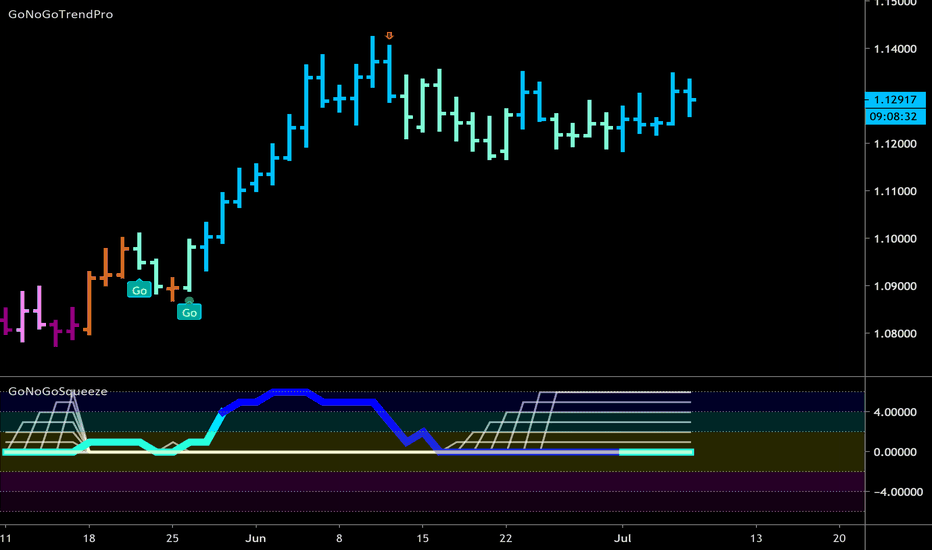Click the 8 date label on the time axis
Image resolution: width=932 pixels, height=550 pixels.
(339, 539)
